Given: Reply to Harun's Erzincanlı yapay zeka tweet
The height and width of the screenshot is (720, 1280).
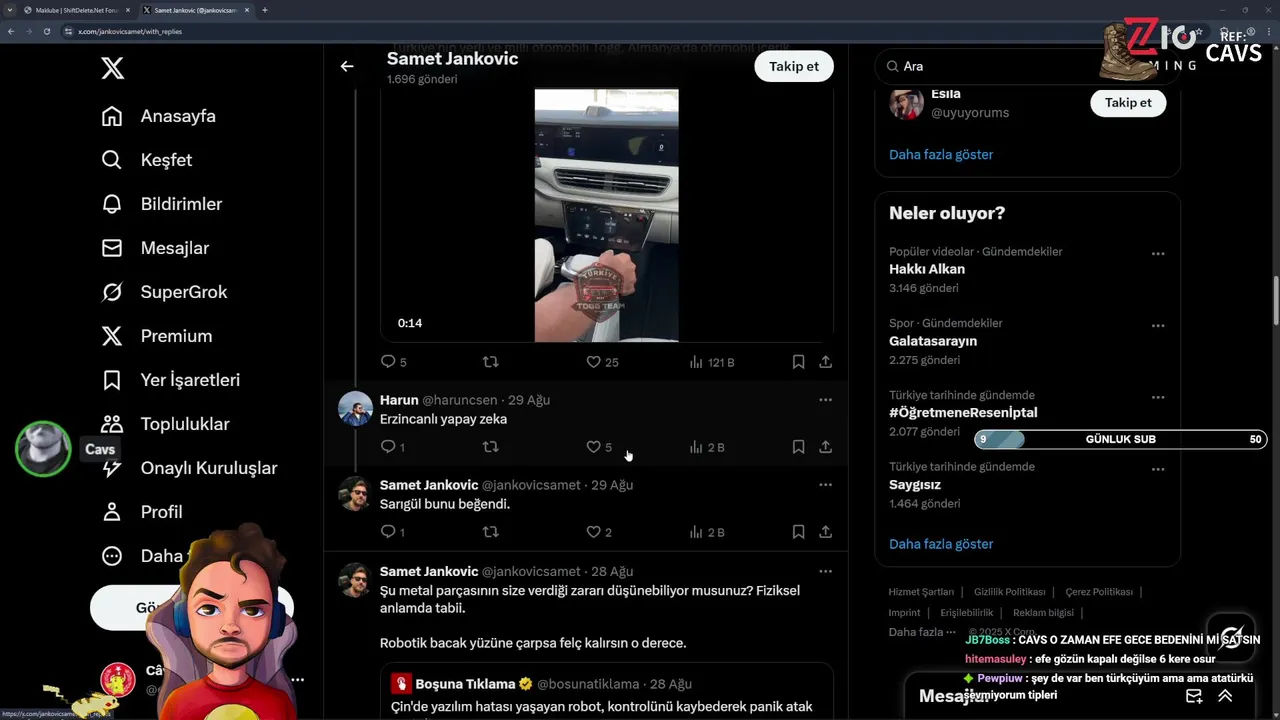Looking at the screenshot, I should click(393, 447).
